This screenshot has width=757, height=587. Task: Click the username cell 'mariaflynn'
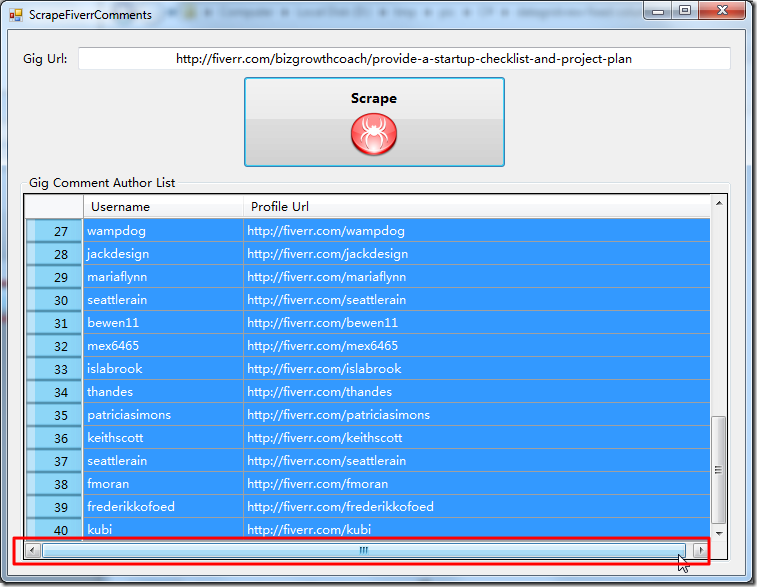point(163,277)
